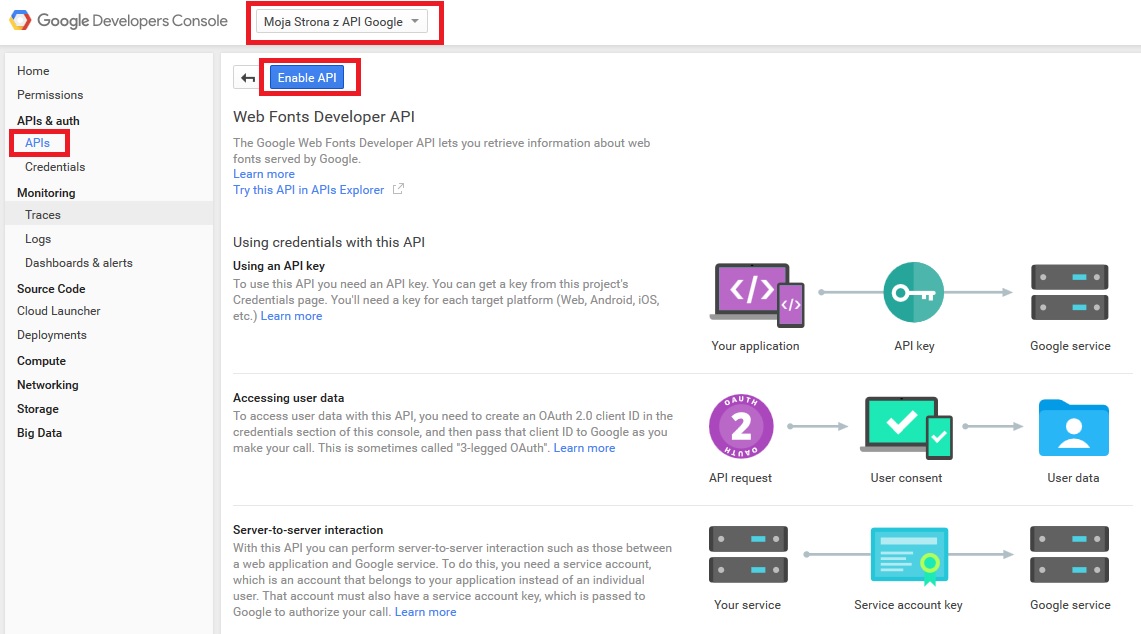The image size is (1141, 634).
Task: Click the API key icon illustration
Action: pyautogui.click(x=913, y=293)
